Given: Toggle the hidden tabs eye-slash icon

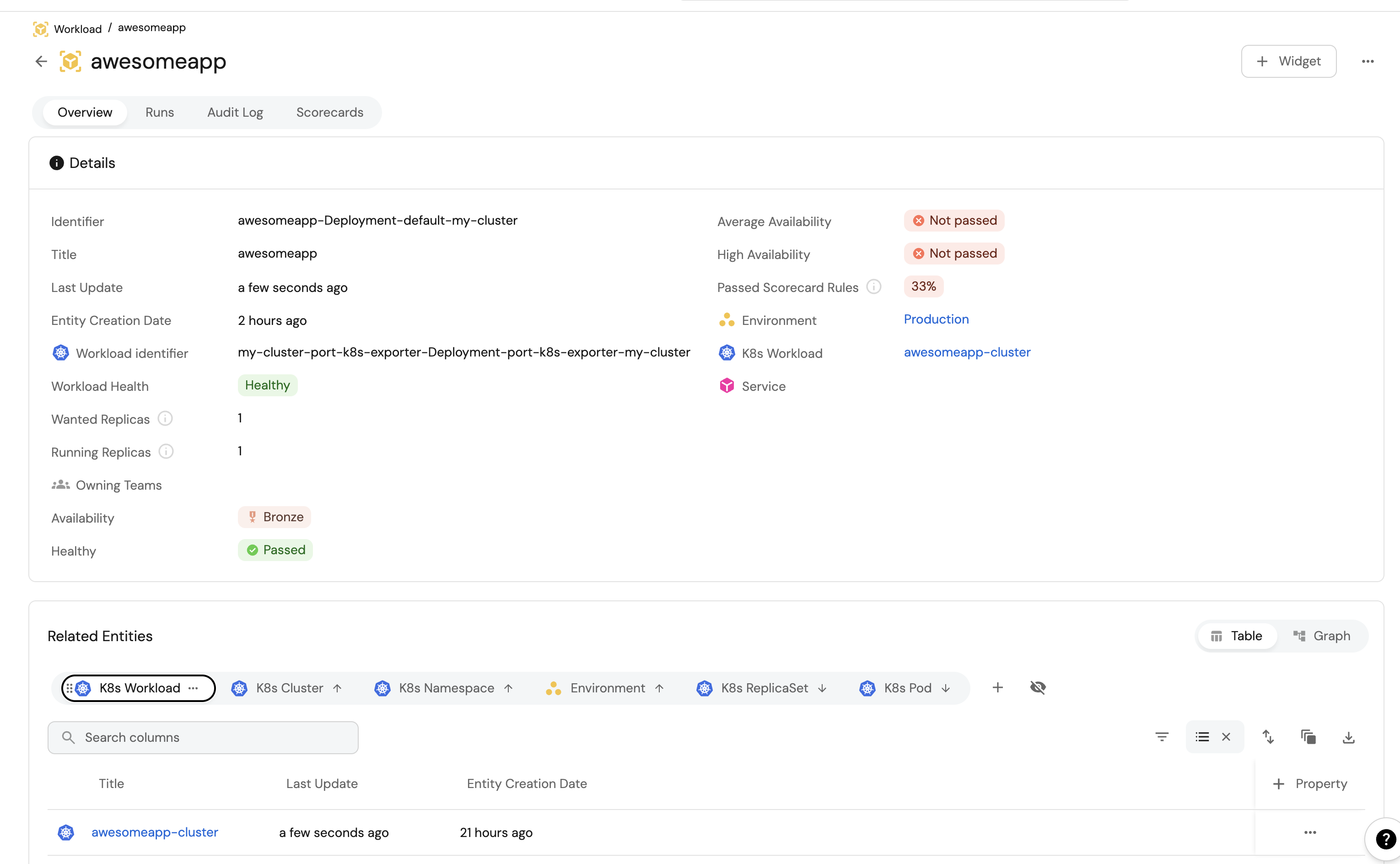Looking at the screenshot, I should (x=1037, y=687).
